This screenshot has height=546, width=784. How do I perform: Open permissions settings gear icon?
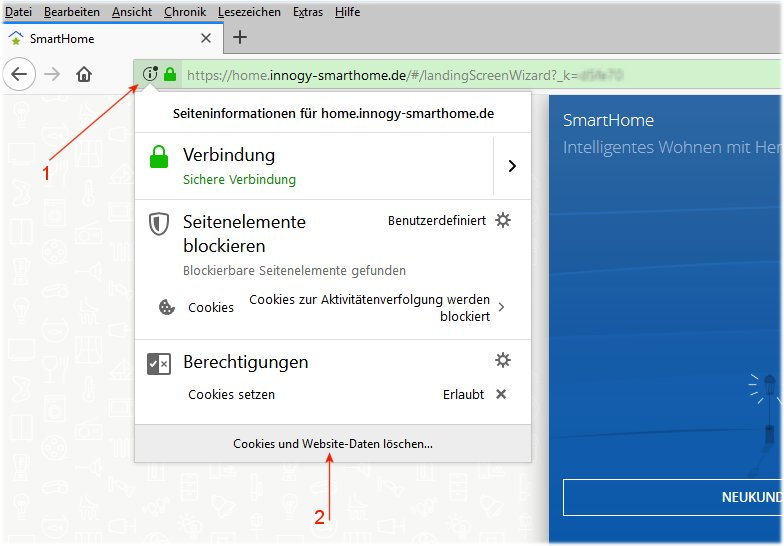point(503,360)
